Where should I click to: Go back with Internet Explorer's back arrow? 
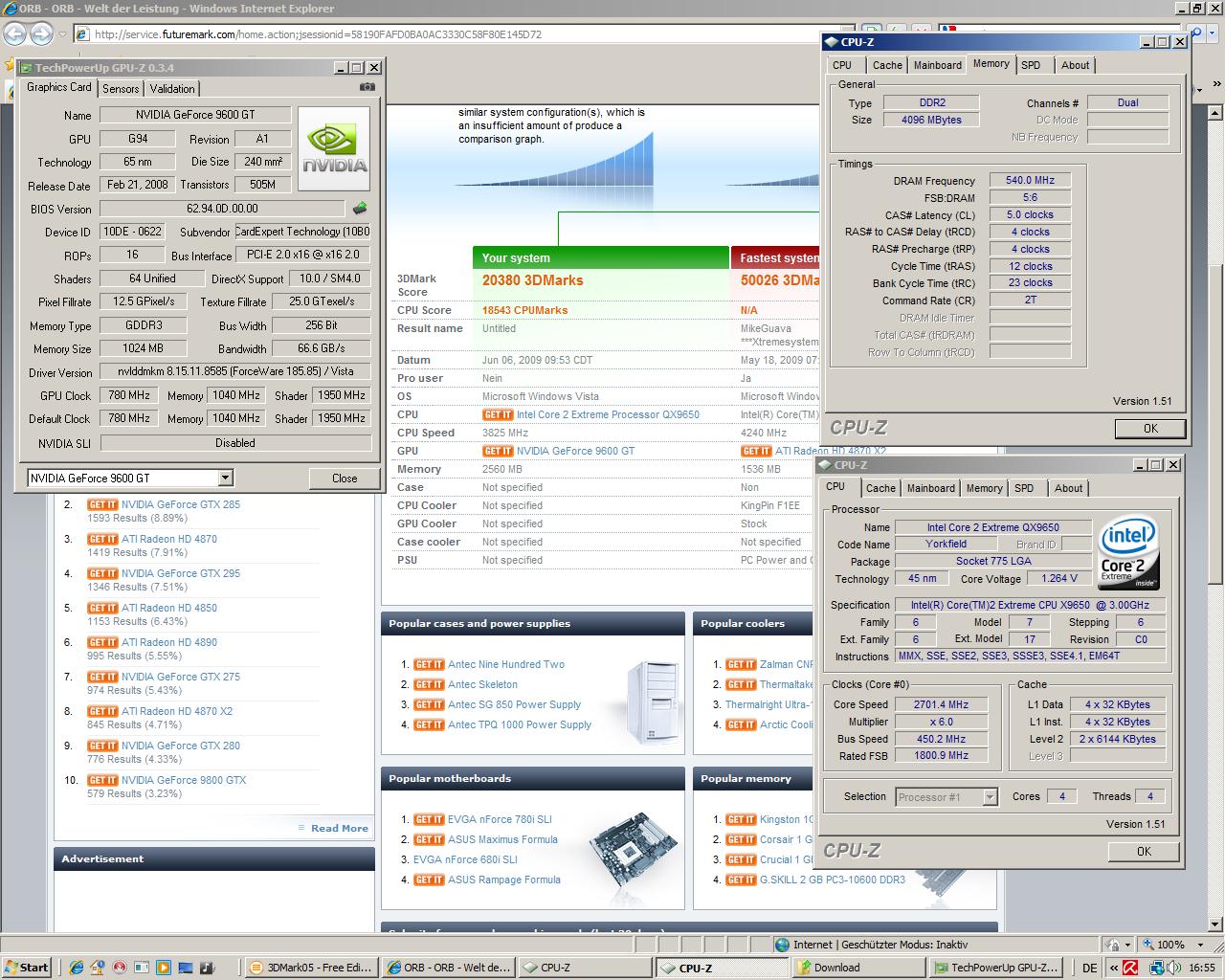[15, 33]
